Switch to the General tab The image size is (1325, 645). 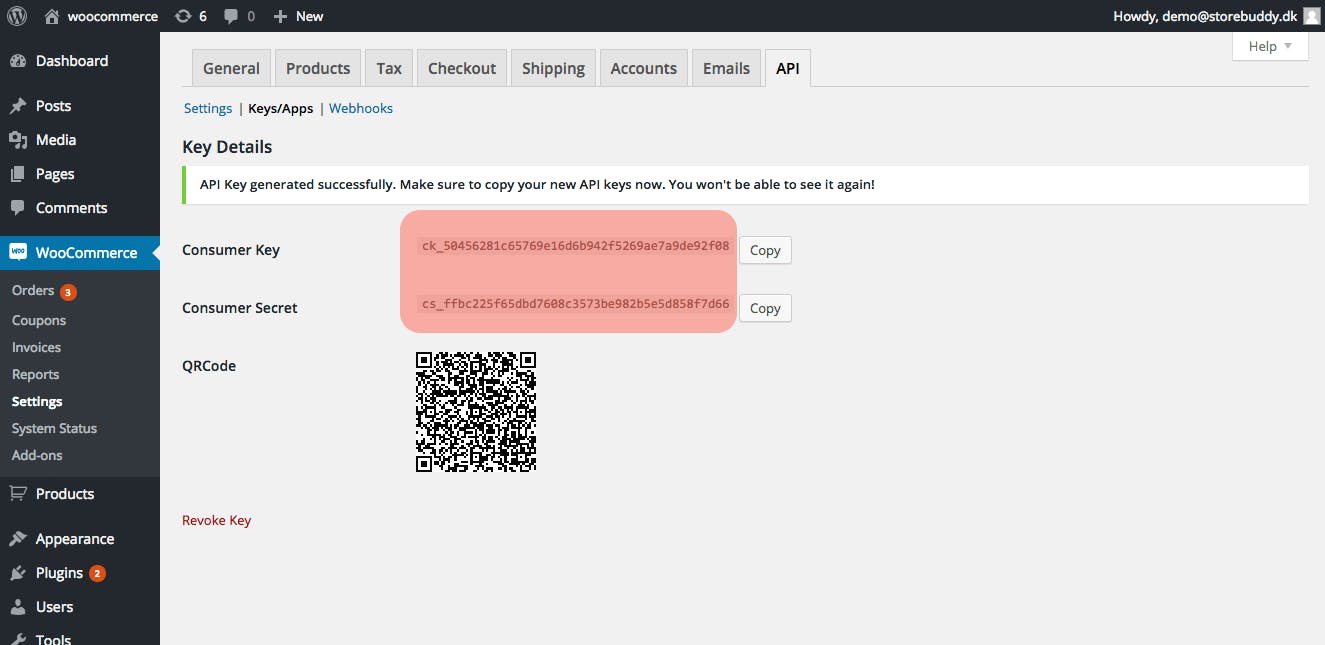[231, 68]
